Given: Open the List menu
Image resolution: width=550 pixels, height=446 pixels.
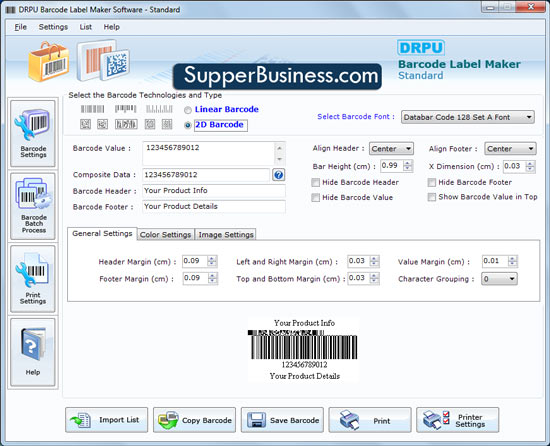Looking at the screenshot, I should coord(86,27).
